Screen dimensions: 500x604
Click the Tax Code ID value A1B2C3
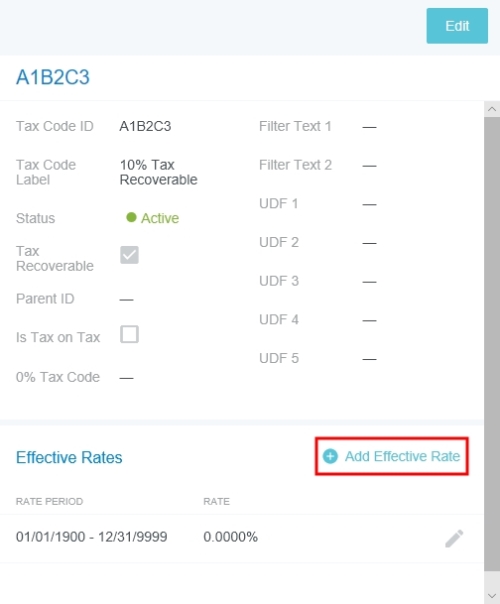pos(145,126)
